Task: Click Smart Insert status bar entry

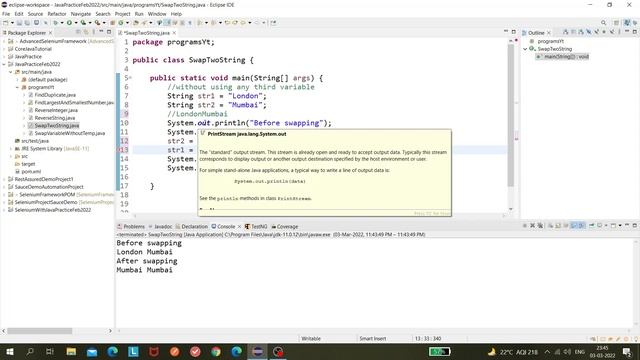Action: point(372,338)
